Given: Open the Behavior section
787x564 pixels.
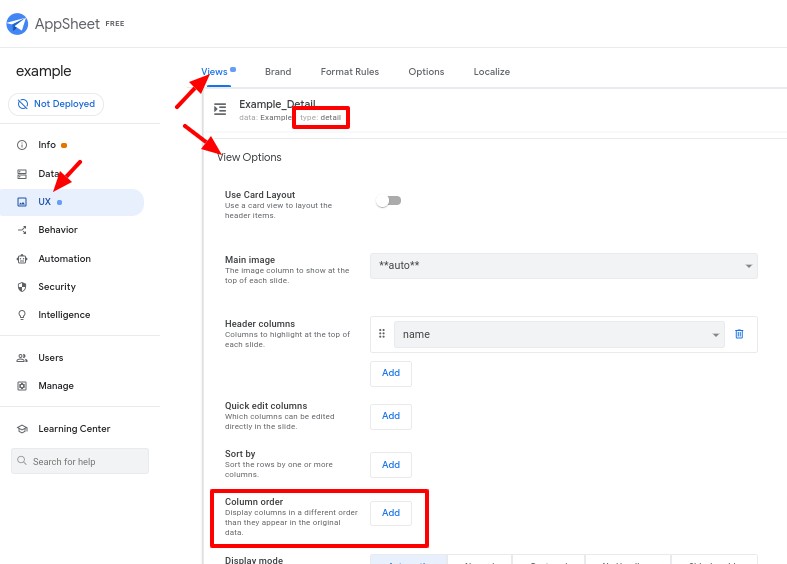Looking at the screenshot, I should (58, 230).
